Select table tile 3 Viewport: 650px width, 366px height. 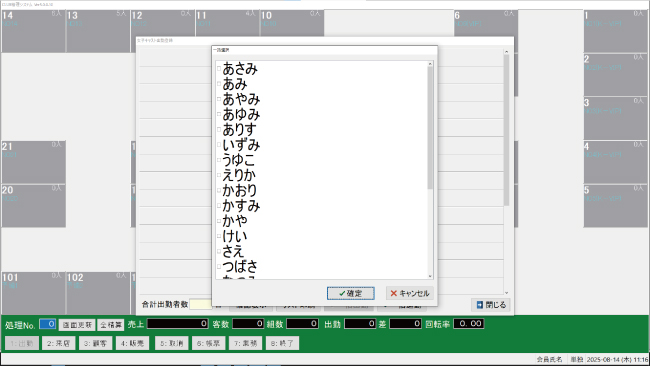(615, 119)
